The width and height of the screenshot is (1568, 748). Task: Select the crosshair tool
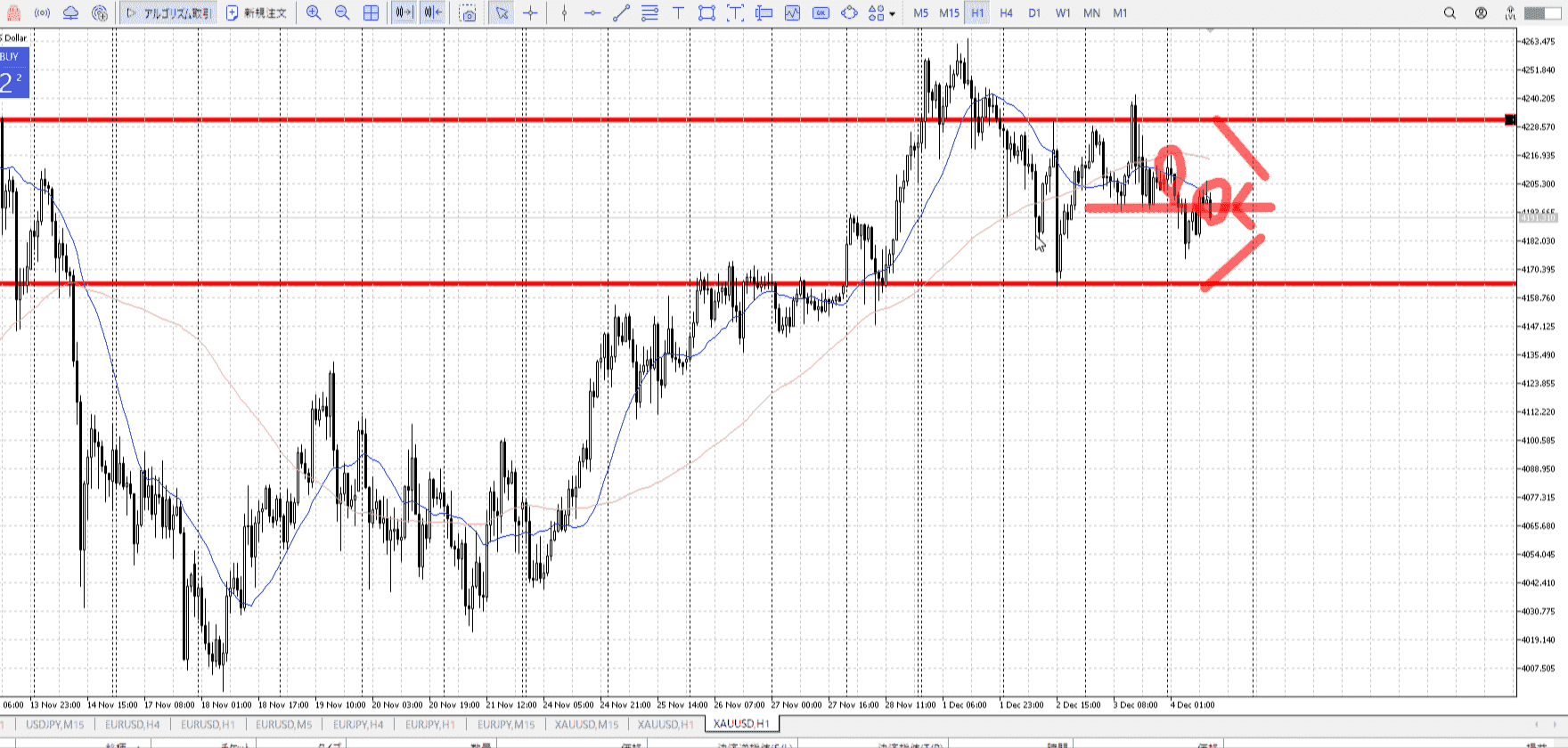531,13
